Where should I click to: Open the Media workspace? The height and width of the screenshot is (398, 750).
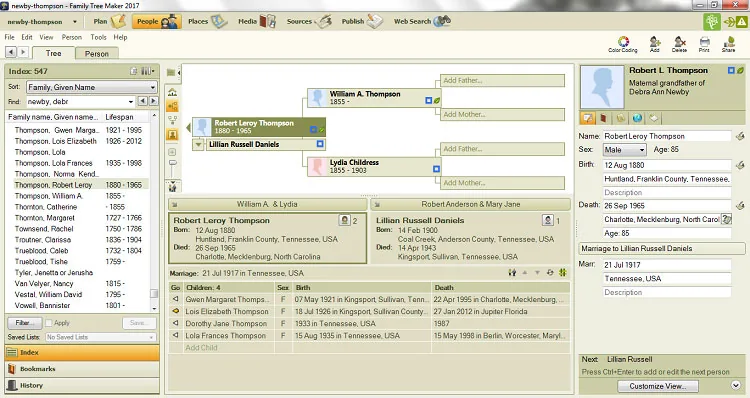tap(257, 22)
